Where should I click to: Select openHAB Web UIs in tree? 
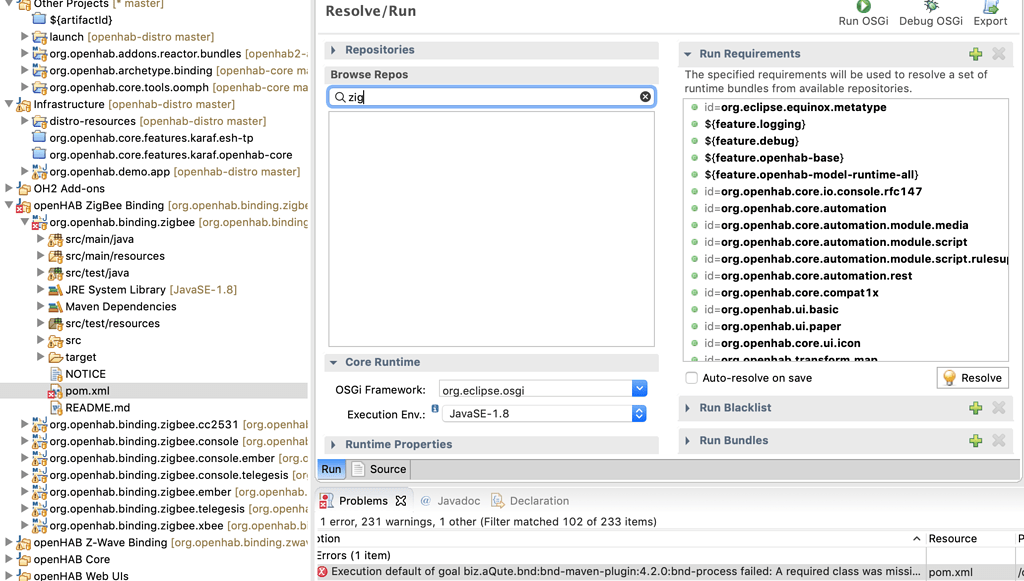click(x=81, y=576)
